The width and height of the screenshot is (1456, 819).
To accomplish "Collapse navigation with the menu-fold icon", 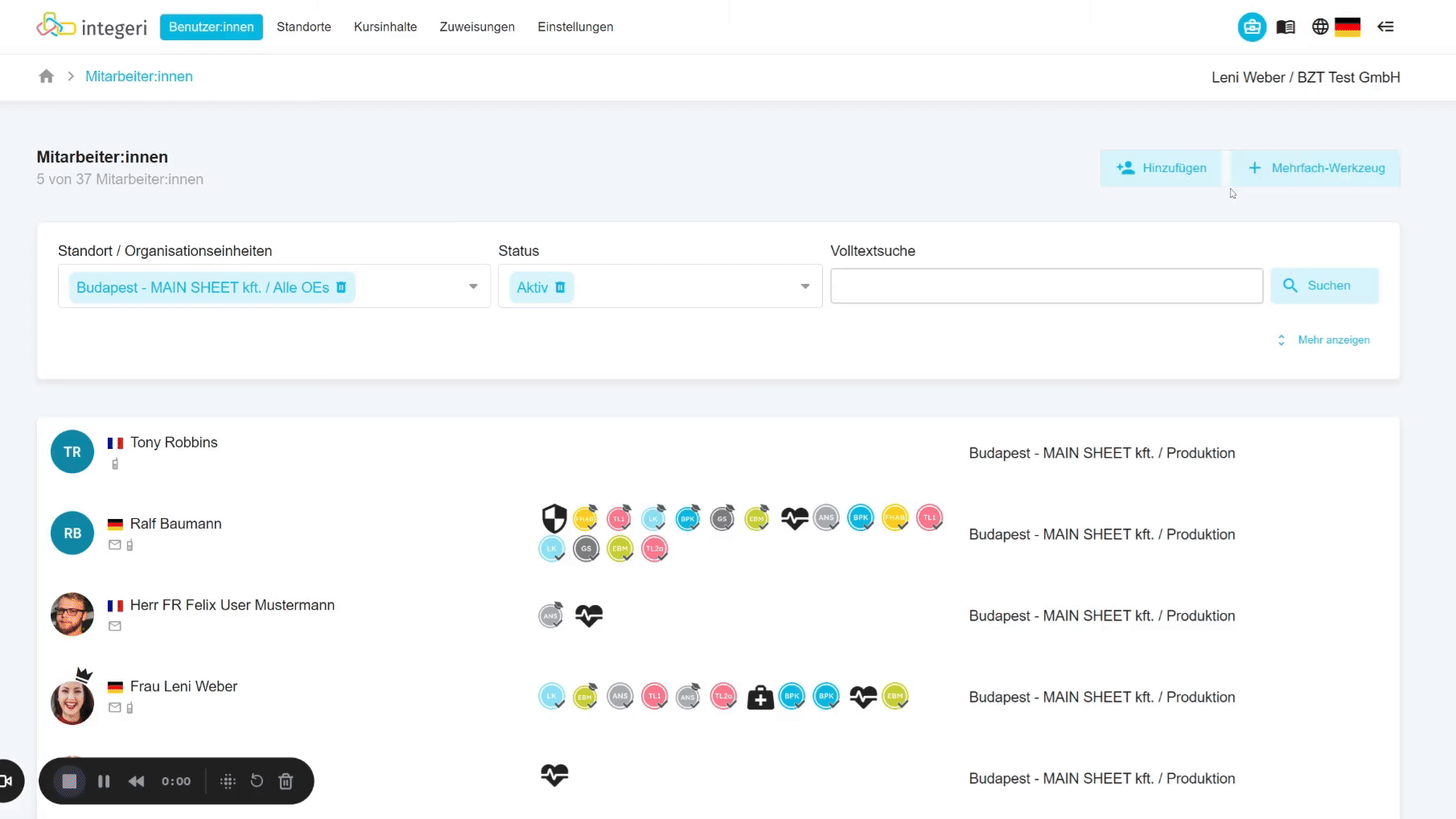I will (1385, 27).
